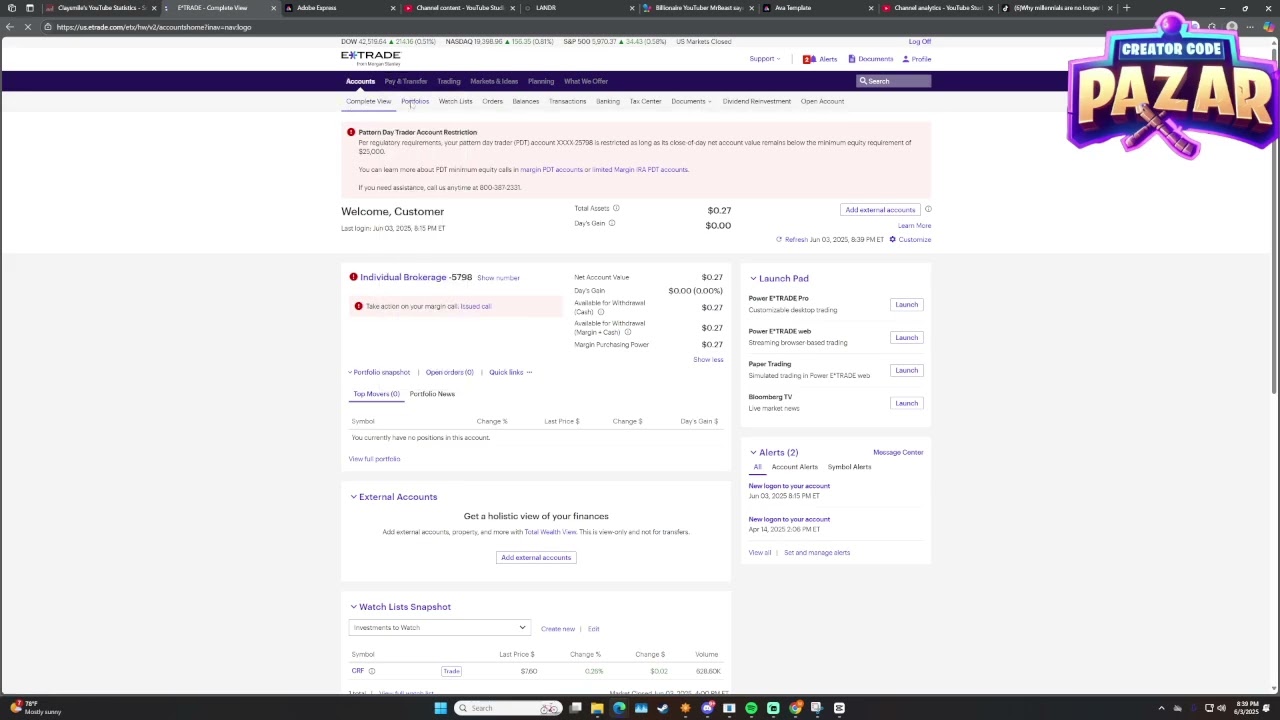Click the Log Off link
Image resolution: width=1280 pixels, height=720 pixels.
click(x=919, y=42)
